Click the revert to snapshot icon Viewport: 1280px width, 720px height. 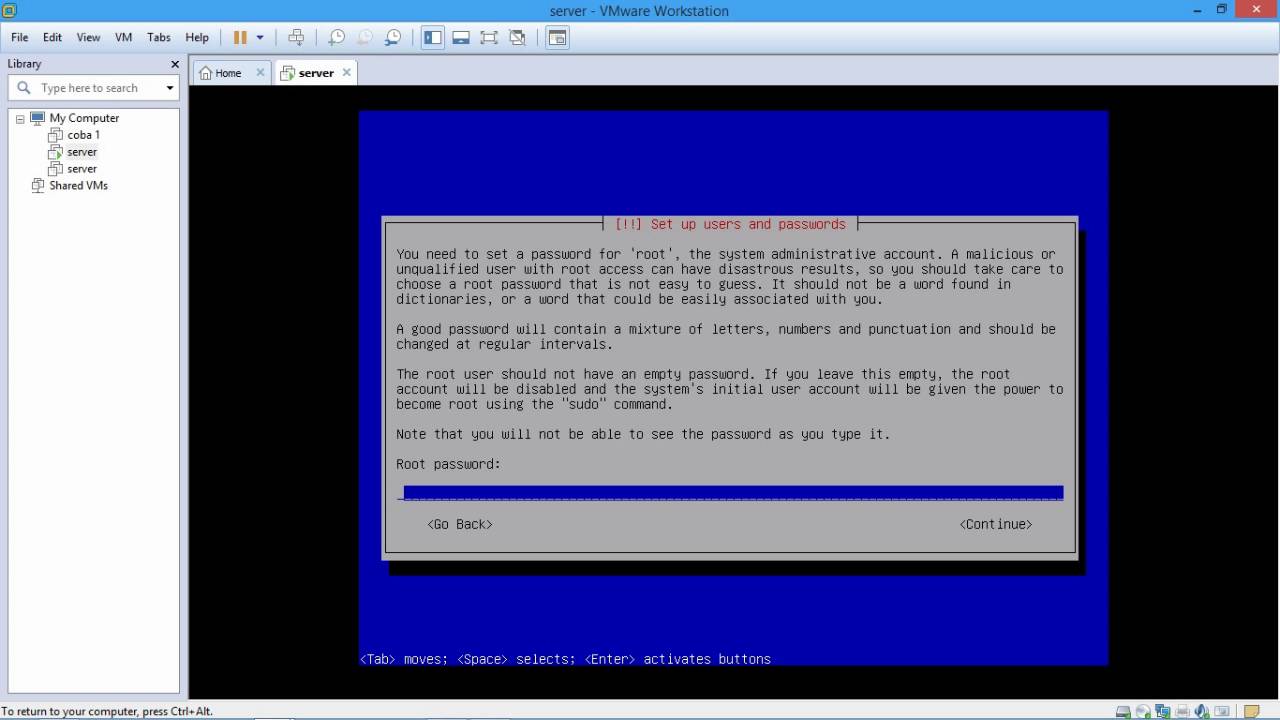[x=365, y=37]
